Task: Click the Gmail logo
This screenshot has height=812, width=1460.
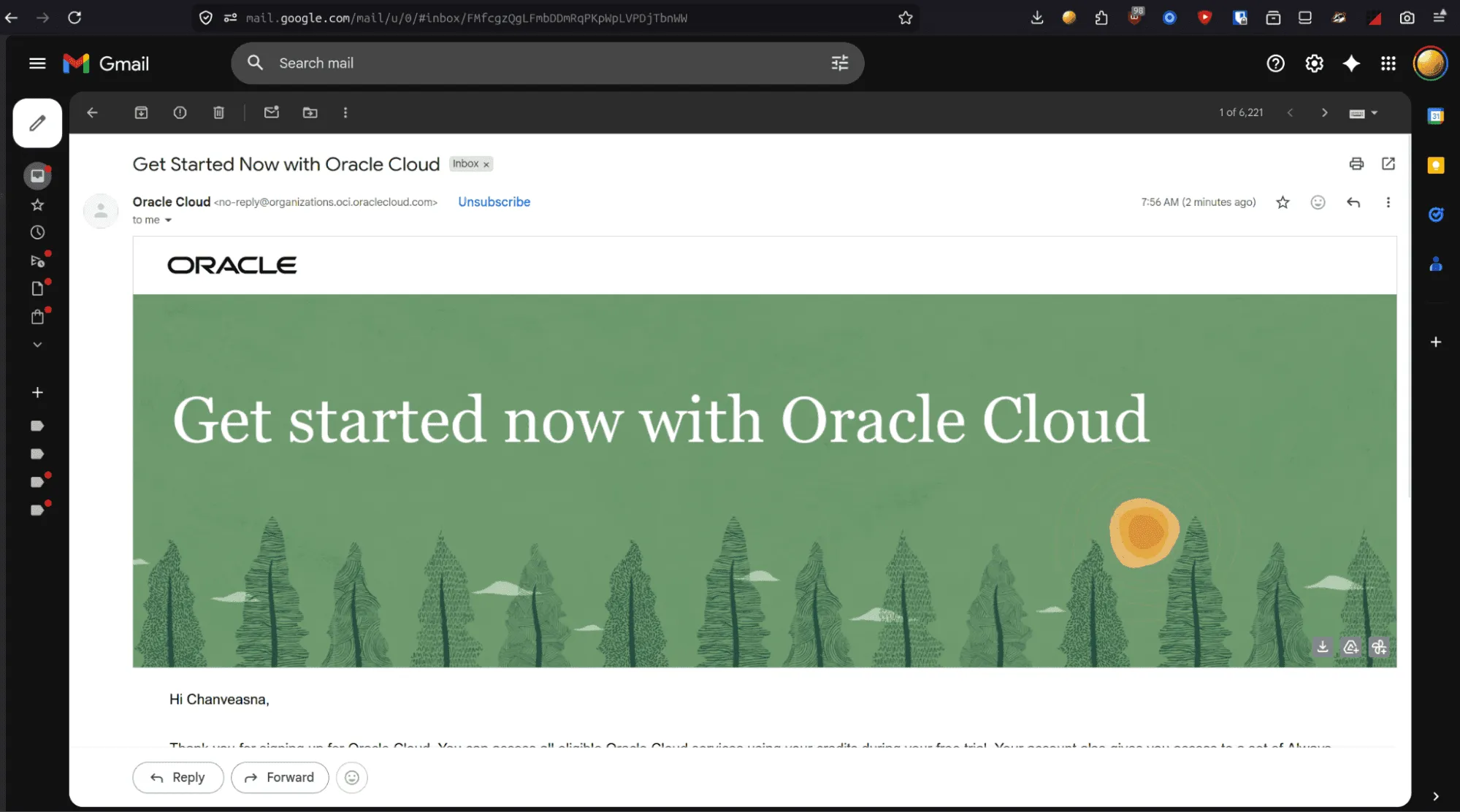Action: click(x=106, y=64)
